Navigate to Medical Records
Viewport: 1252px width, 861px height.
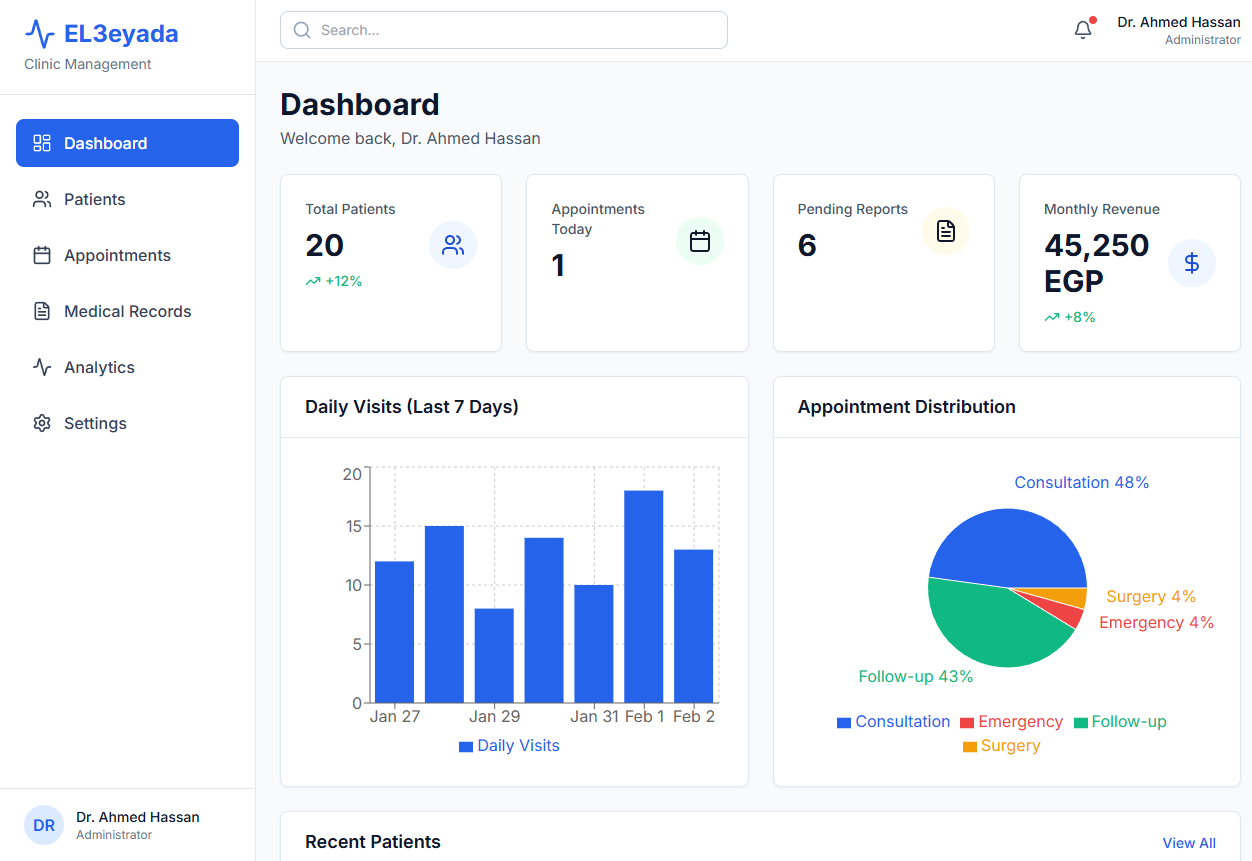pyautogui.click(x=127, y=311)
